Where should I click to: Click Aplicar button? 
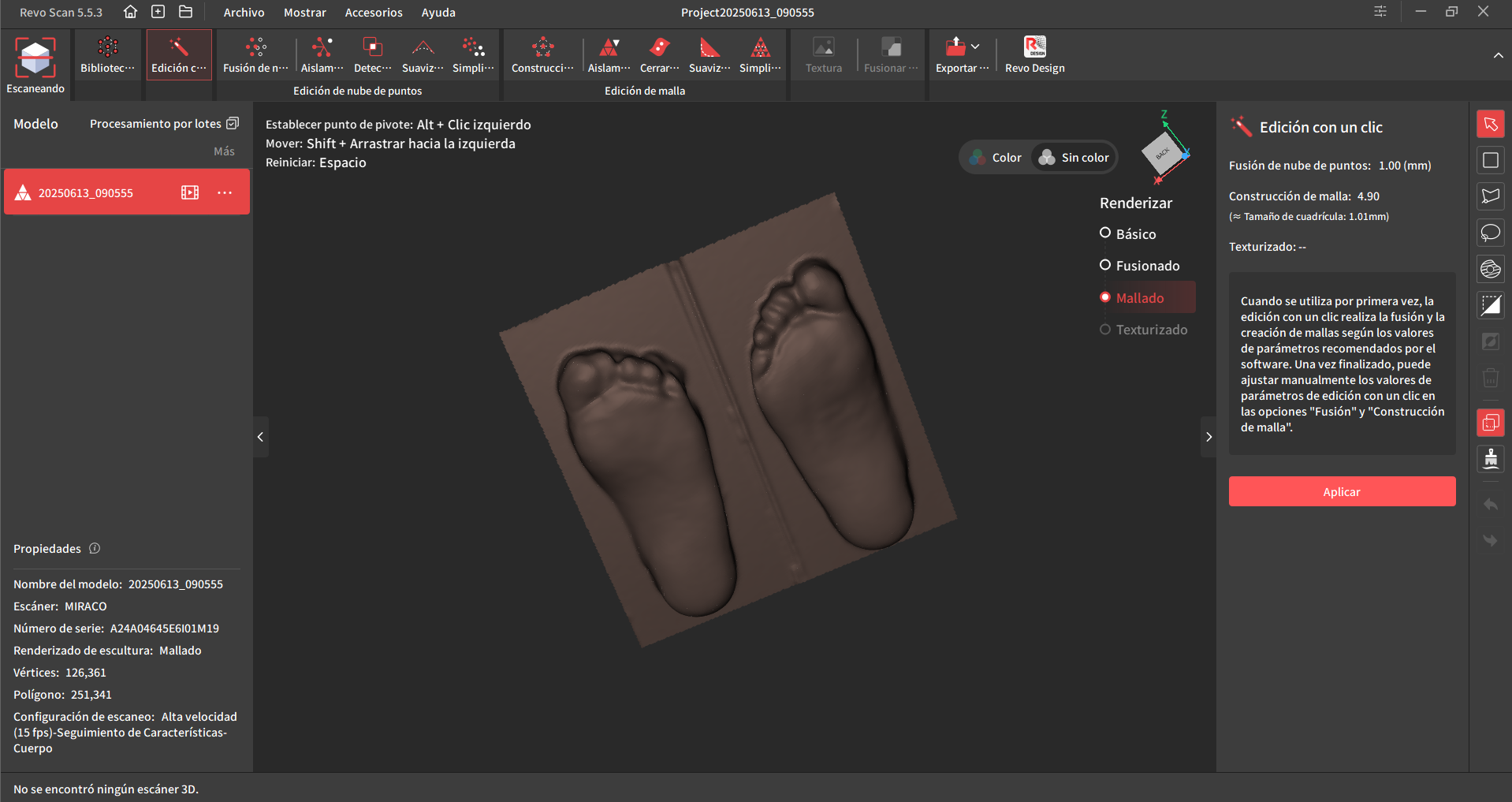1342,491
